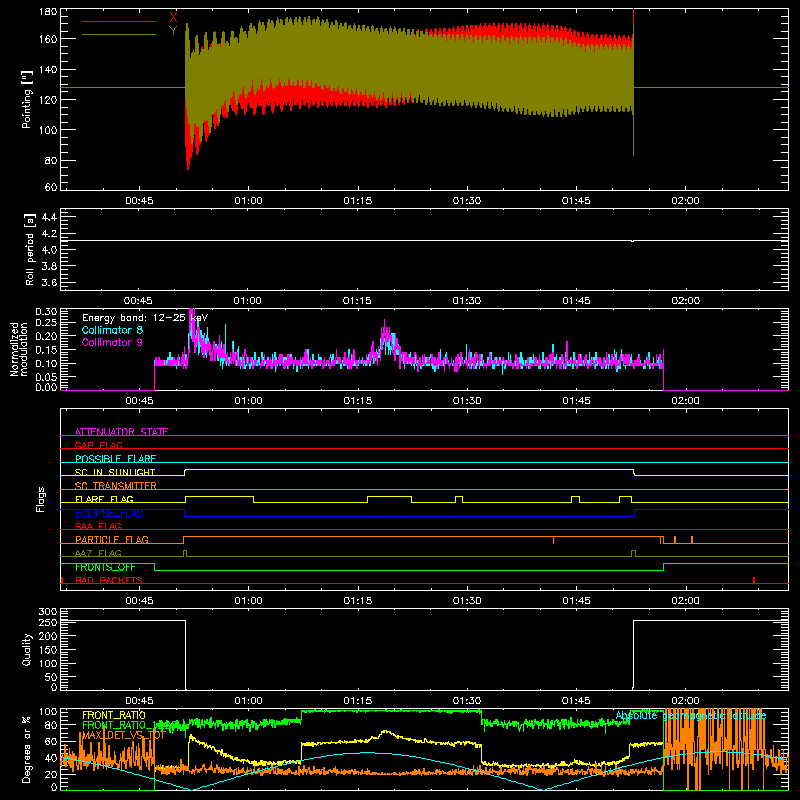This screenshot has height=800, width=800.
Task: Click the 180 tick value on Pointing axis
Action: pos(48,12)
